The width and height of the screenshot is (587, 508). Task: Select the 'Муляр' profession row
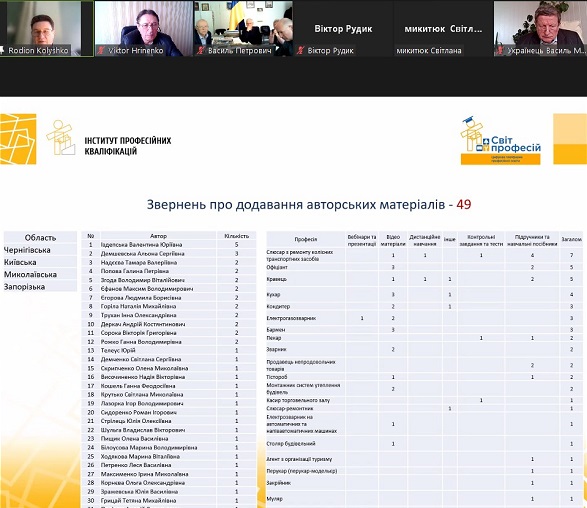point(425,499)
